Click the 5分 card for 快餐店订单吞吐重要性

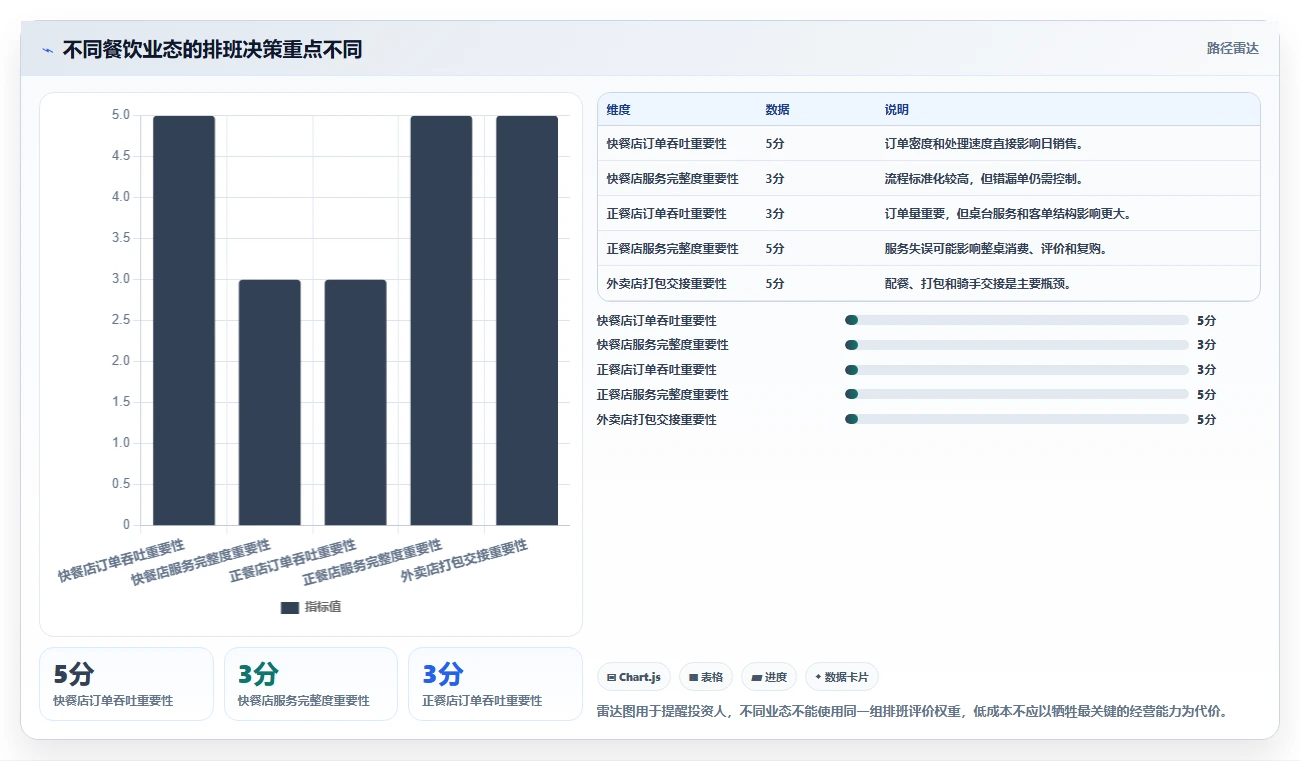126,684
